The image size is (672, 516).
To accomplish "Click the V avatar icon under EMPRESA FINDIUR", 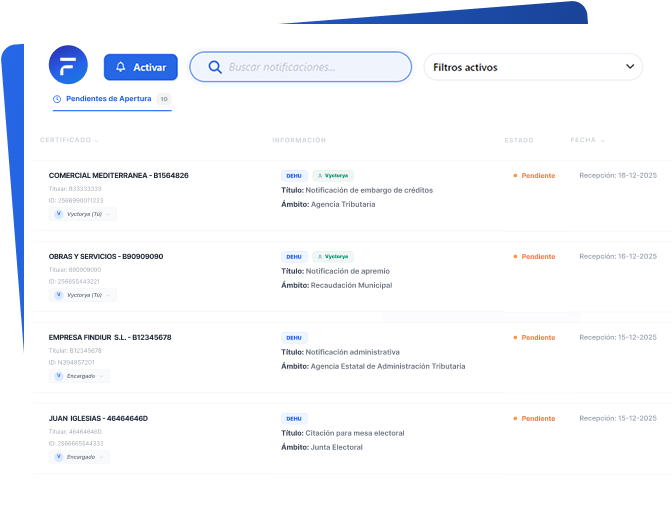I will coord(59,376).
